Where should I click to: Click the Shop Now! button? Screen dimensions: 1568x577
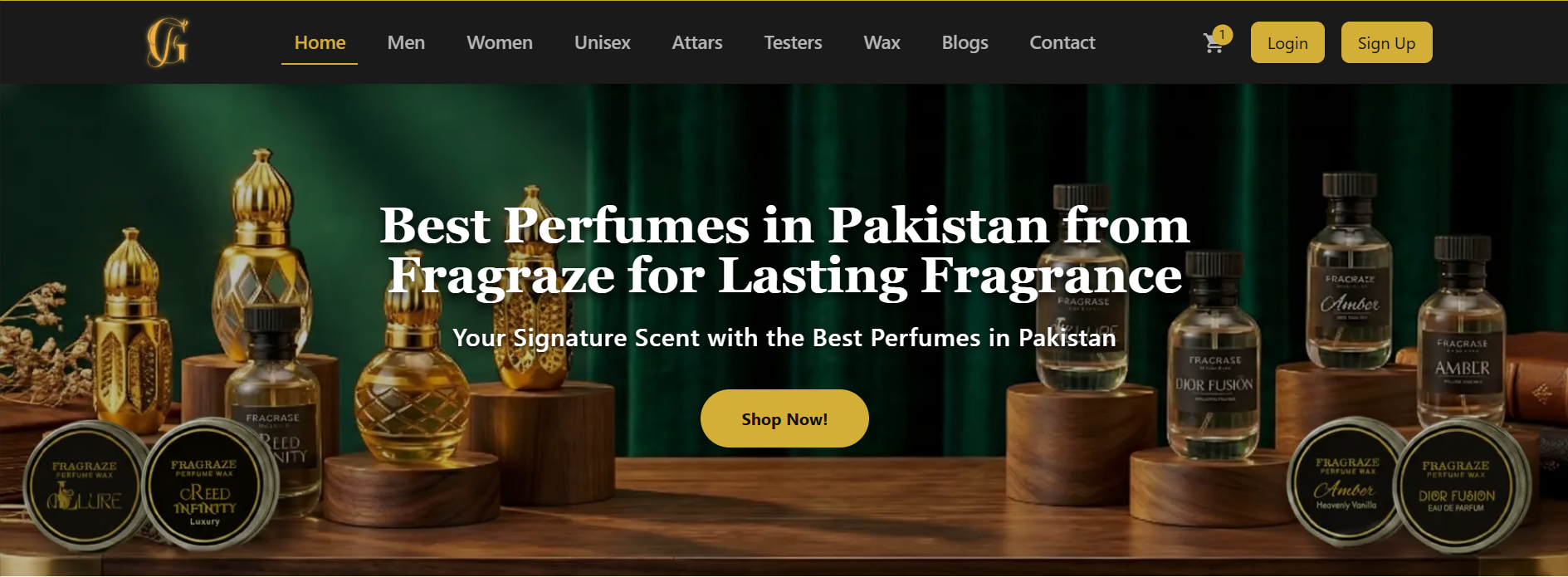pyautogui.click(x=784, y=418)
